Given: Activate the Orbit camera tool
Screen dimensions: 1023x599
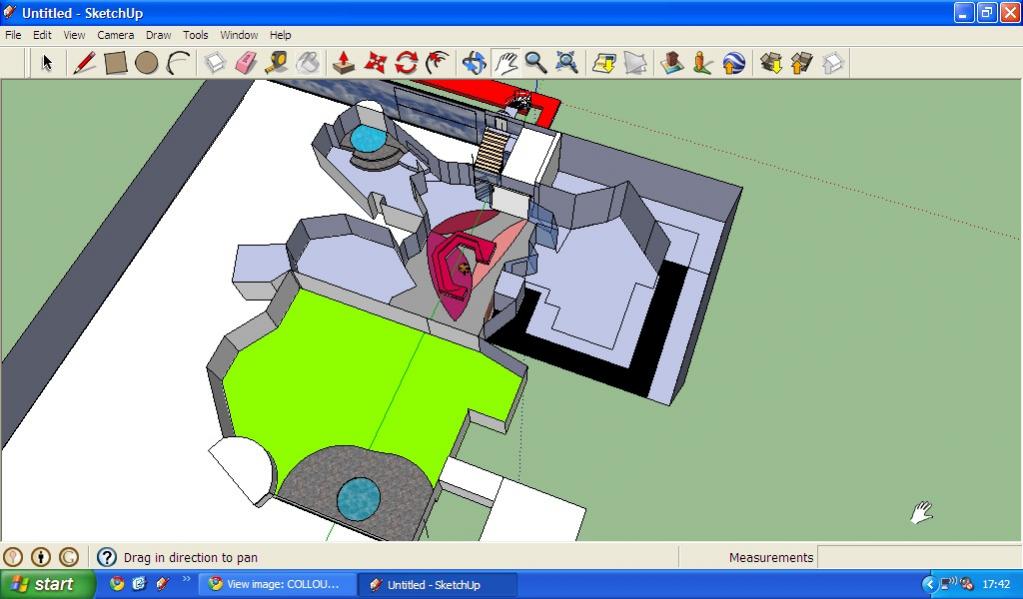Looking at the screenshot, I should [474, 63].
